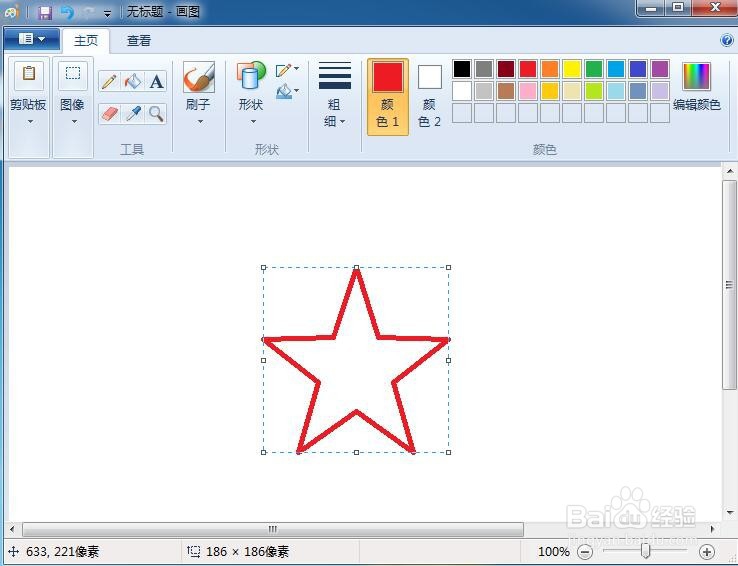Click the bottom-right selection corner handle
The image size is (738, 566).
tap(449, 452)
